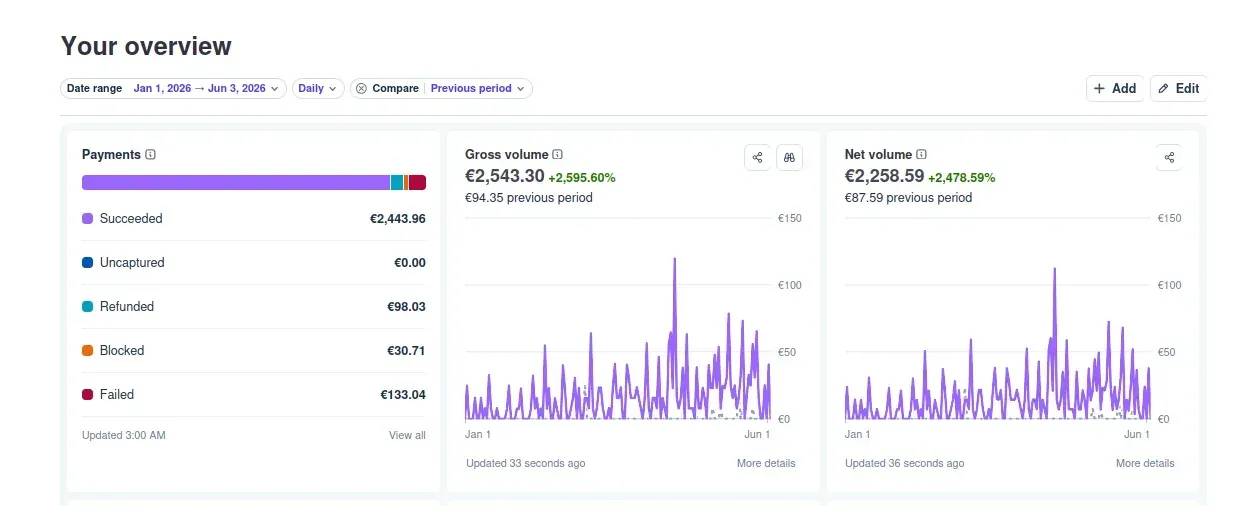
Task: Open the Daily interval dropdown
Action: click(x=318, y=88)
